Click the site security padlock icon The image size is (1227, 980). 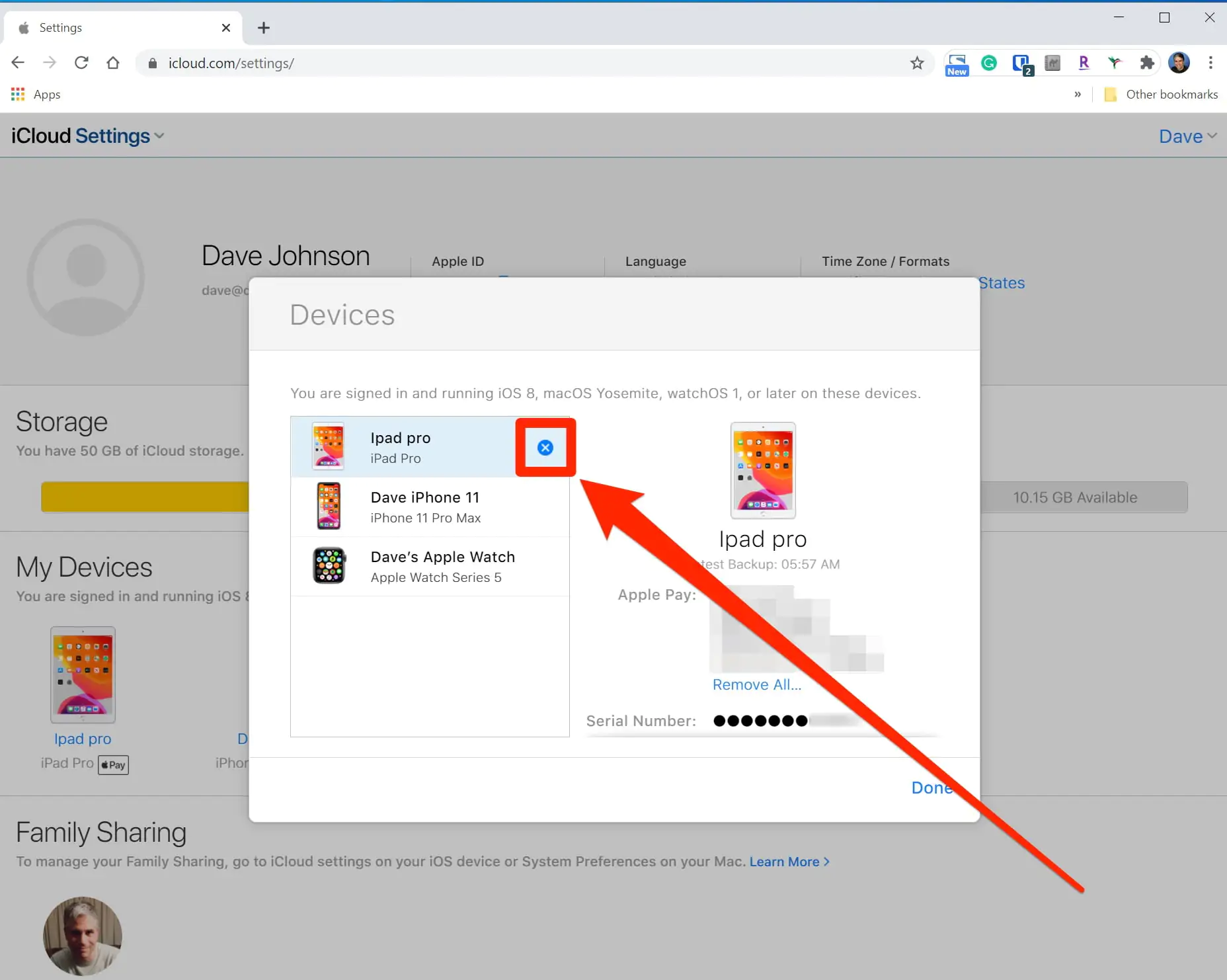pos(152,63)
